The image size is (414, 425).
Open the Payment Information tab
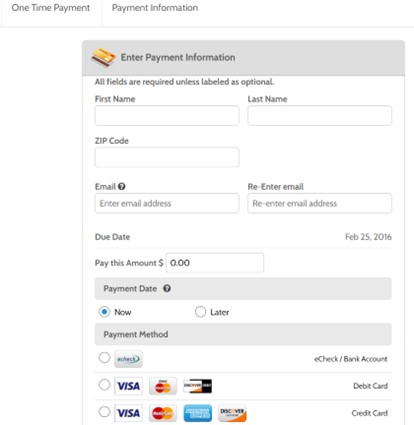click(155, 8)
